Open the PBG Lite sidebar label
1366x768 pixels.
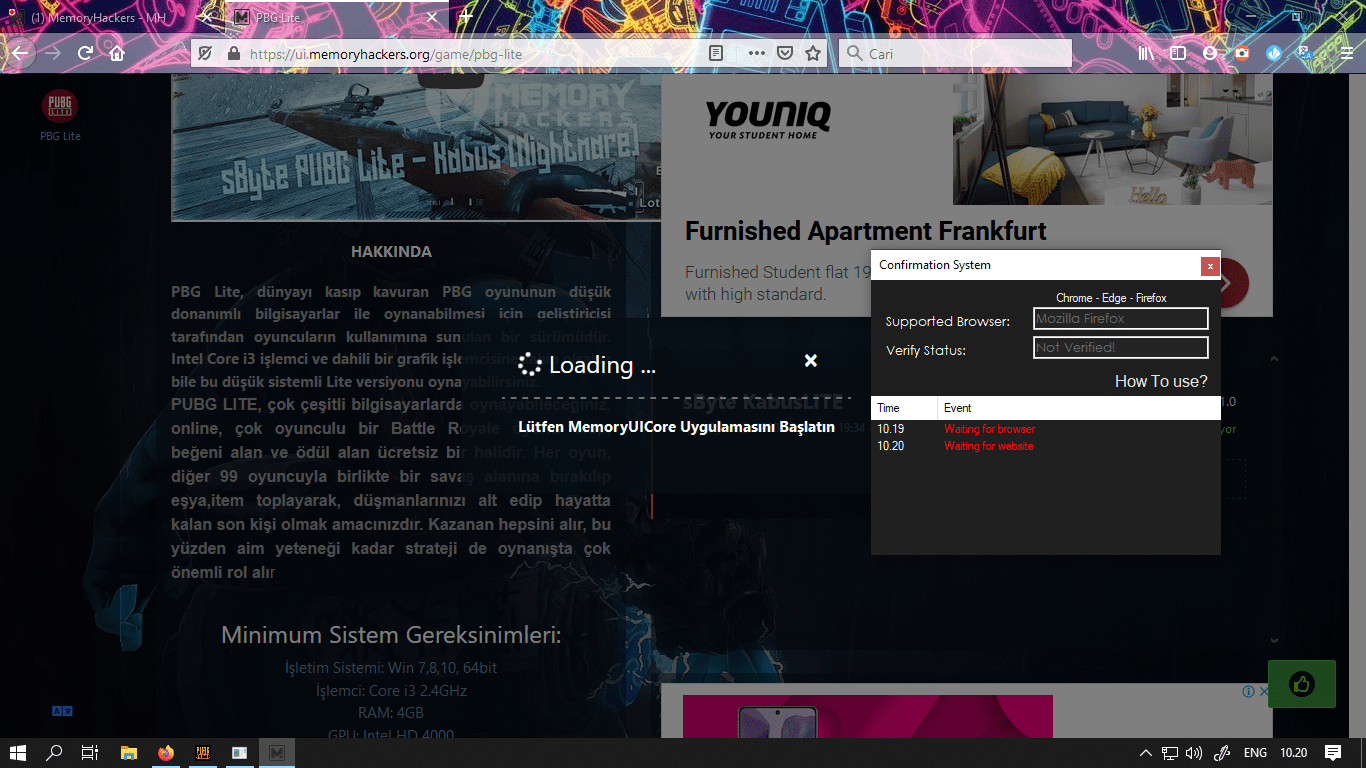pyautogui.click(x=60, y=136)
